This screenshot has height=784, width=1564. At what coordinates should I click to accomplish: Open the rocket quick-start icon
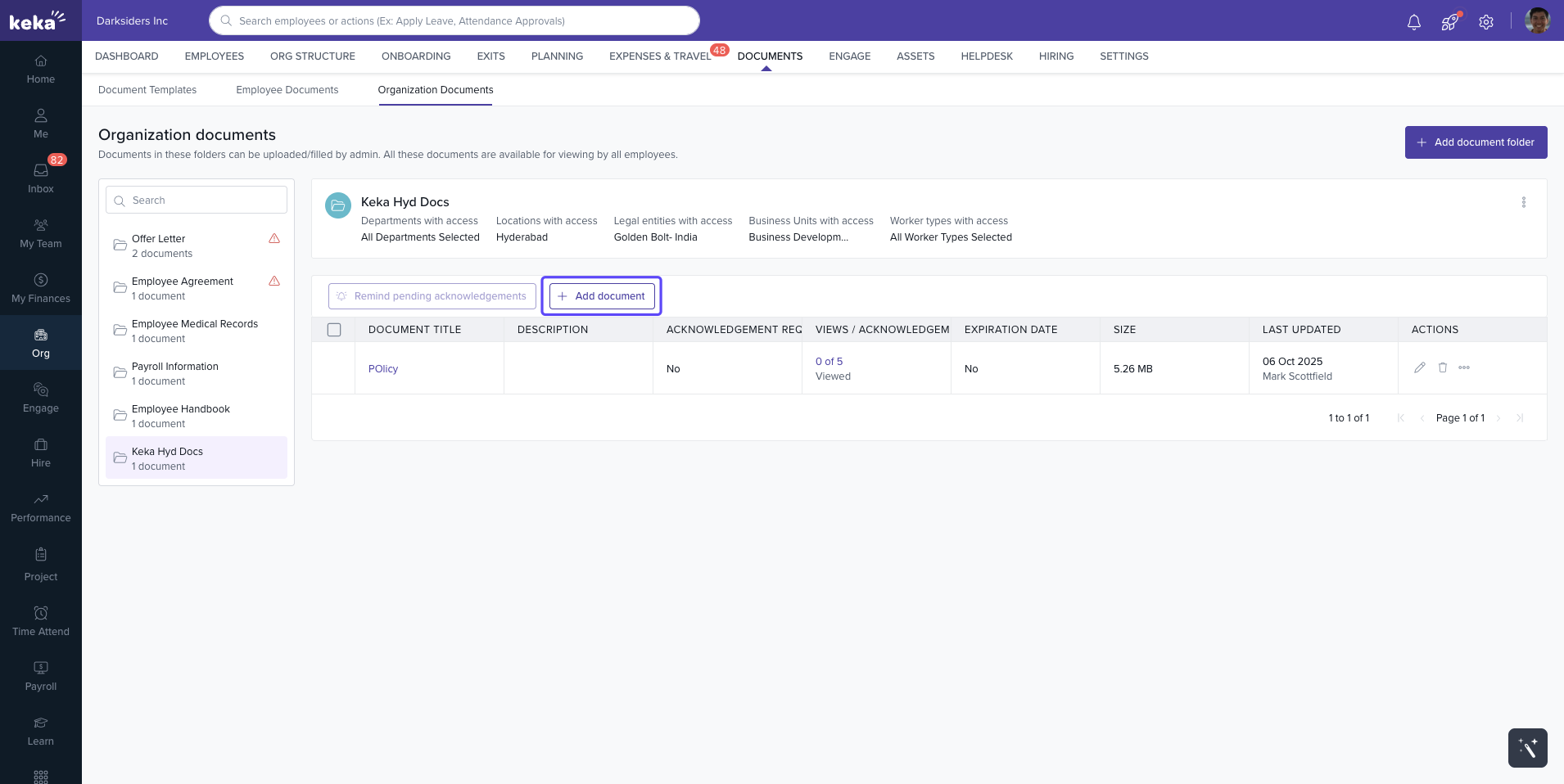(1449, 22)
